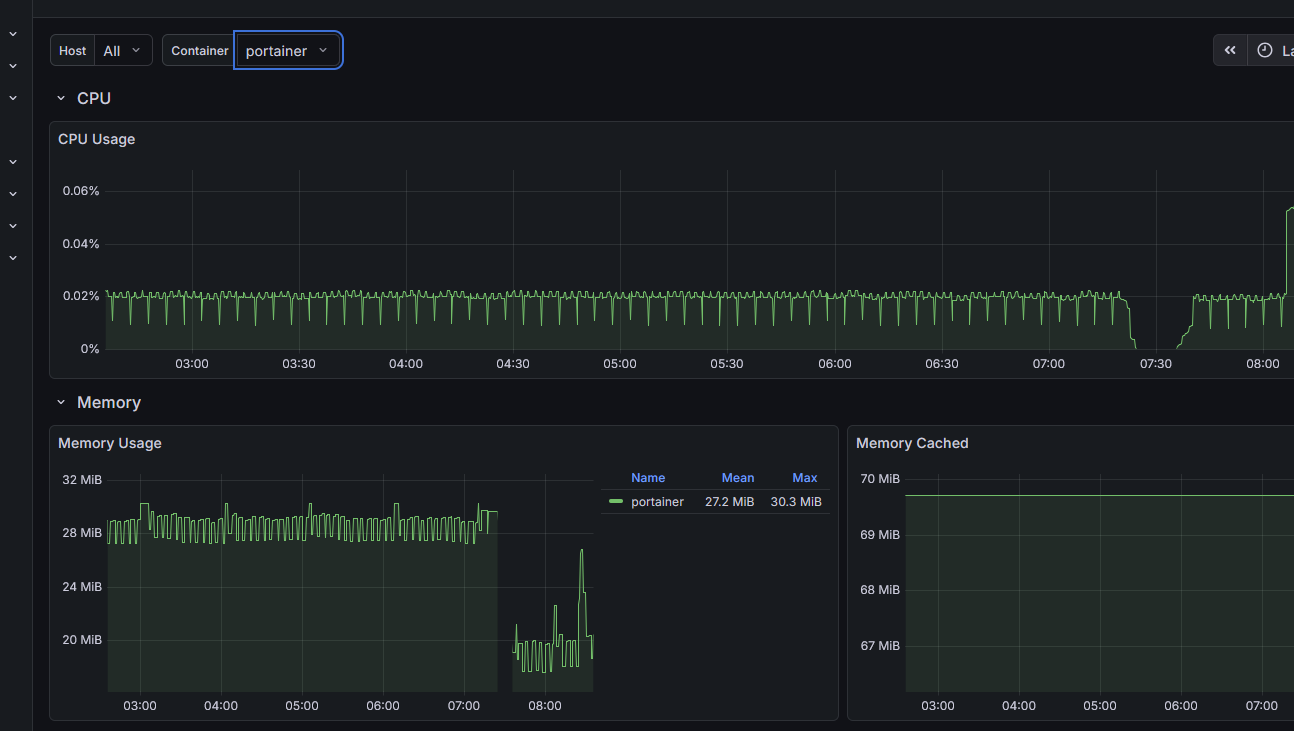Image resolution: width=1294 pixels, height=731 pixels.
Task: Click the Host variable label
Action: 73,50
